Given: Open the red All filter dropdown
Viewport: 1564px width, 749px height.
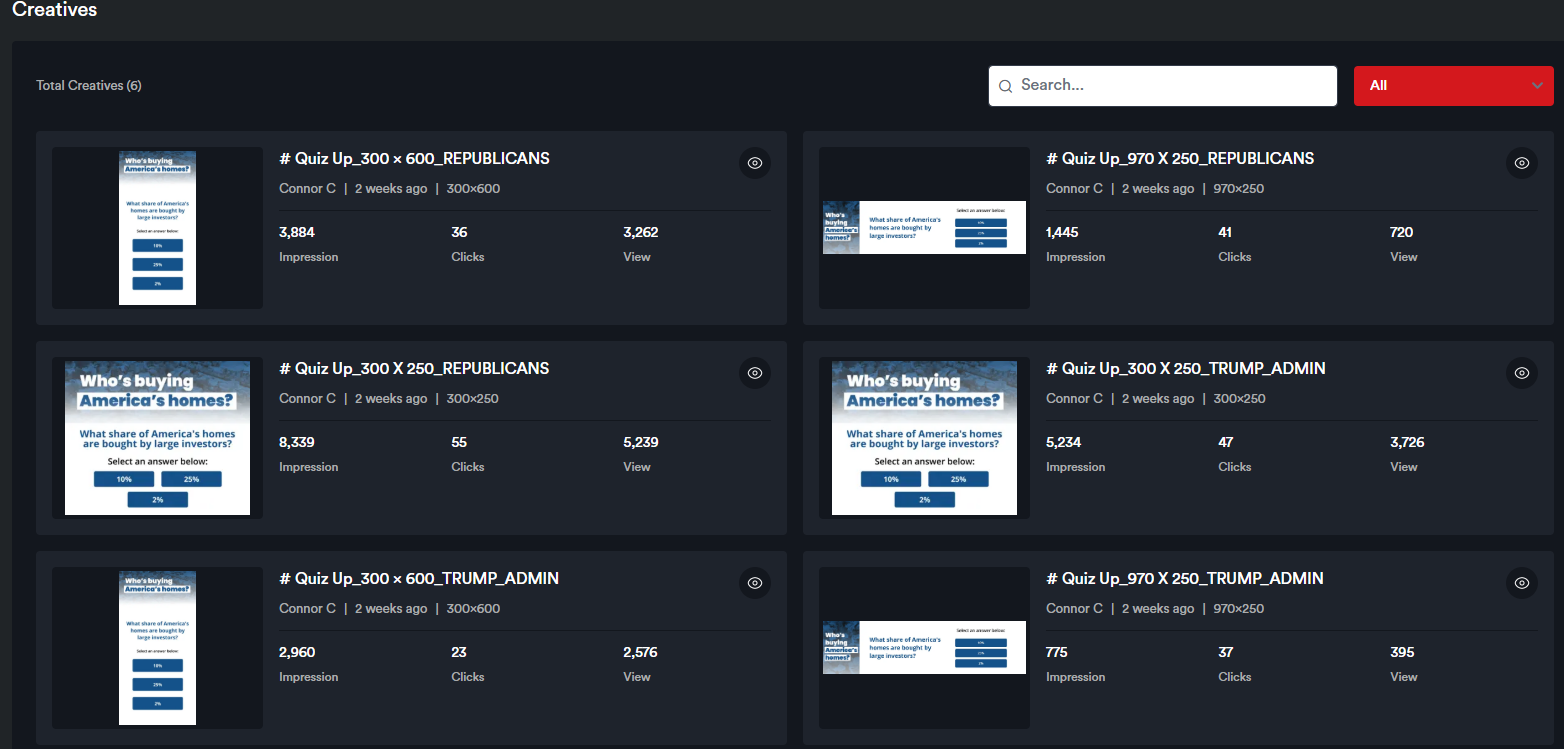Looking at the screenshot, I should click(1440, 86).
